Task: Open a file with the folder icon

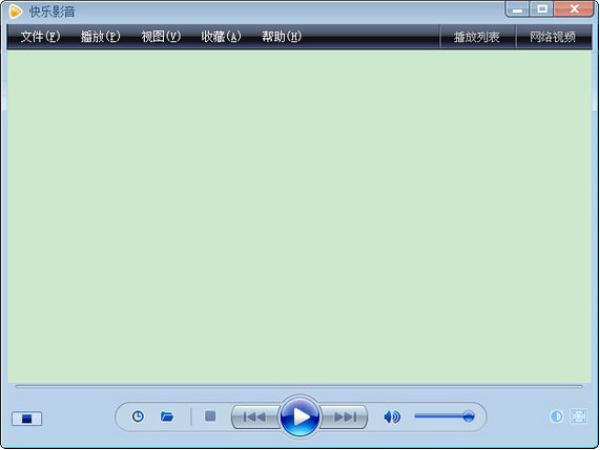Action: [168, 417]
